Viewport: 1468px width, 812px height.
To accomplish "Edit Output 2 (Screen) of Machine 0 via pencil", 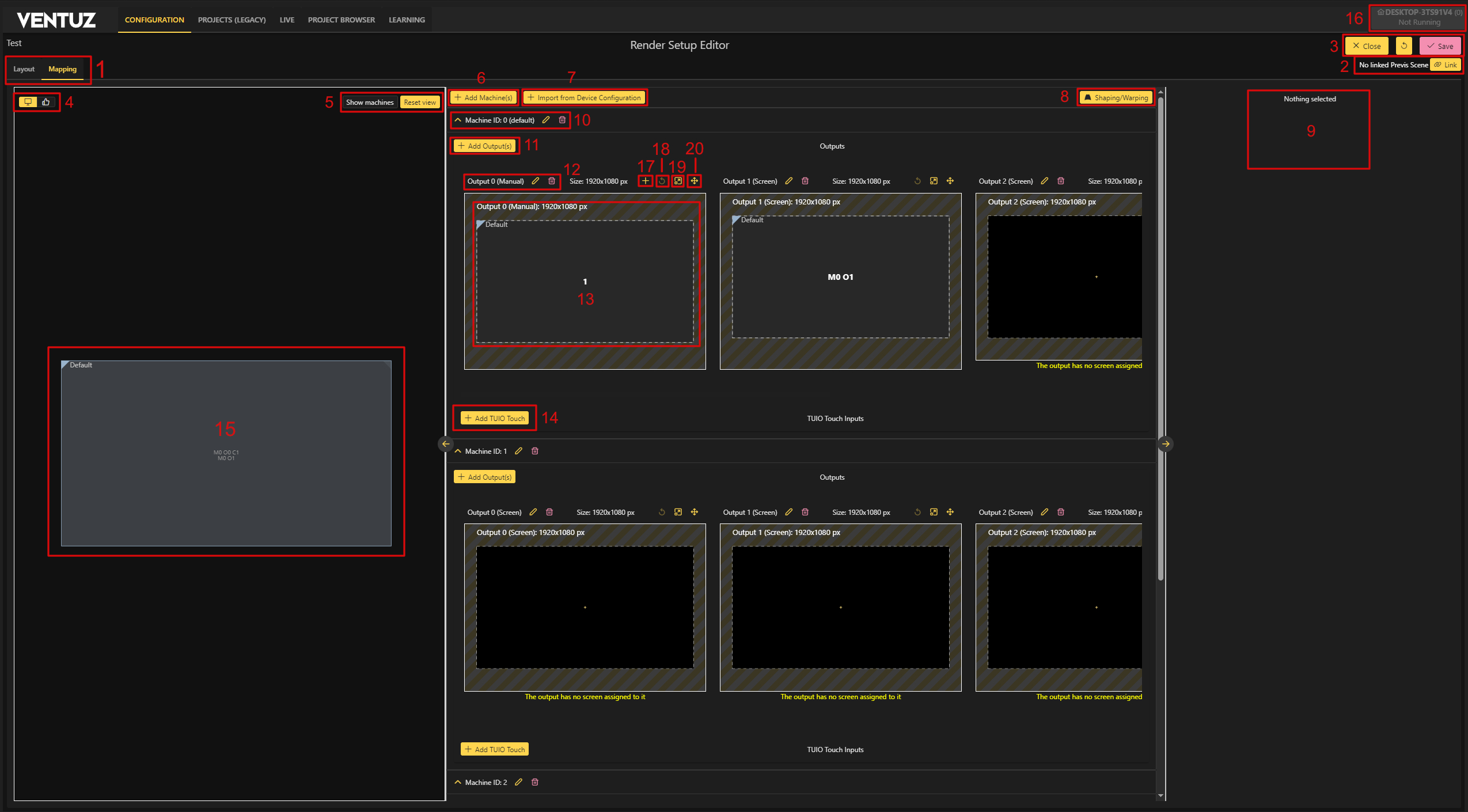I will 1045,181.
